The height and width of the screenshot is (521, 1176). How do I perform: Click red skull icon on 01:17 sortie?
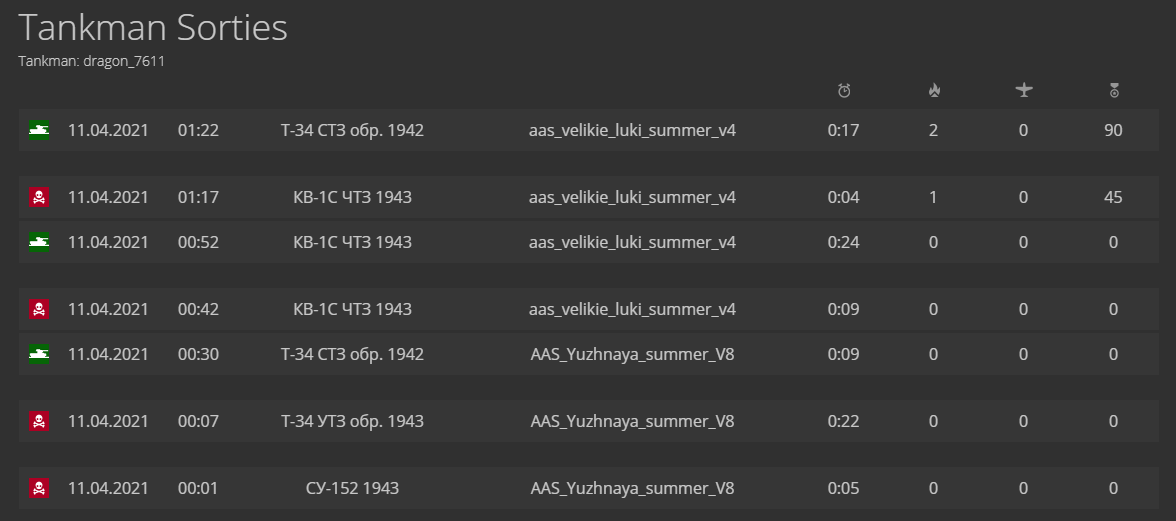tap(39, 197)
